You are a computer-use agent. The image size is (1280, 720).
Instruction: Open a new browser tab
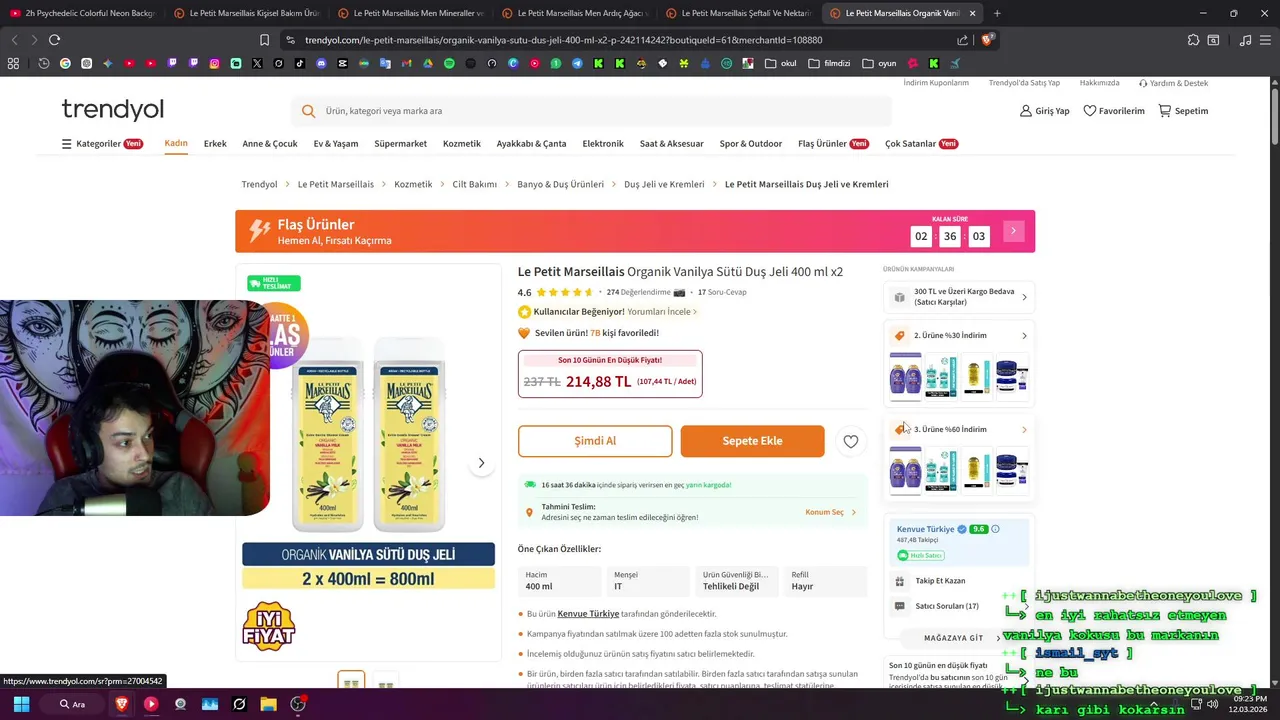pyautogui.click(x=997, y=13)
